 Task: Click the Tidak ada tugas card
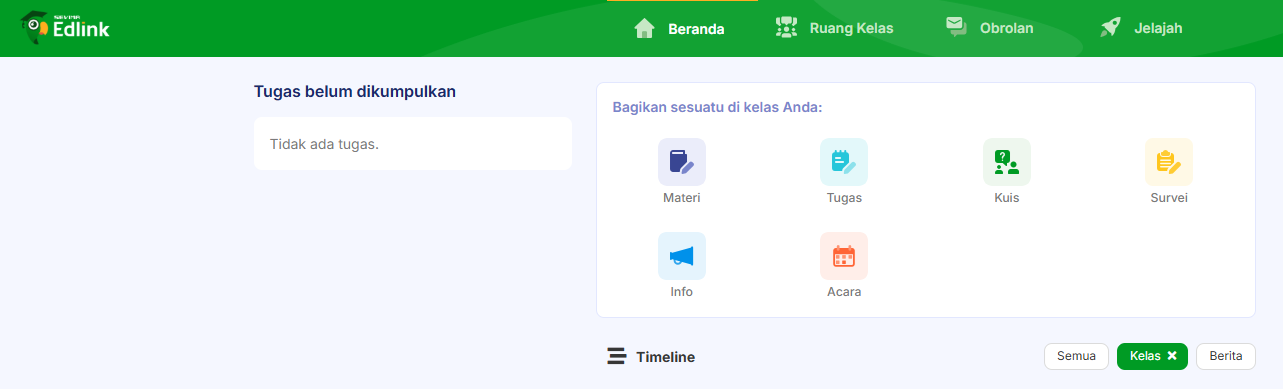[413, 144]
